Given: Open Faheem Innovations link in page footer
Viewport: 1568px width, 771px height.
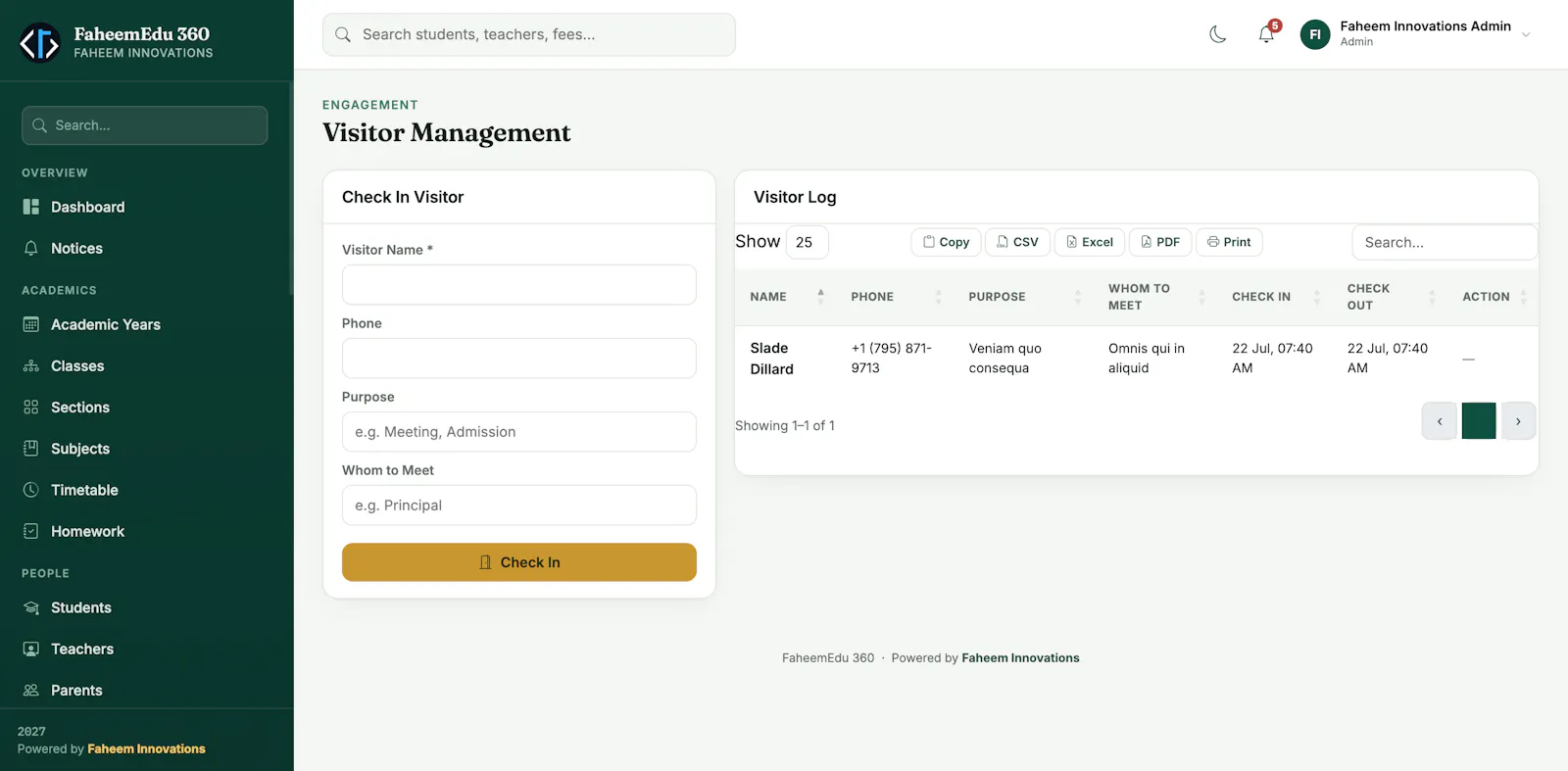Looking at the screenshot, I should tap(1020, 658).
